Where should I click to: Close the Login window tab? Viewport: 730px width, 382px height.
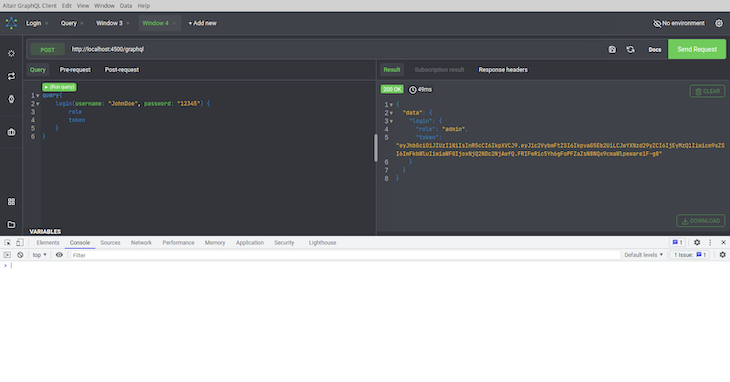pyautogui.click(x=47, y=23)
